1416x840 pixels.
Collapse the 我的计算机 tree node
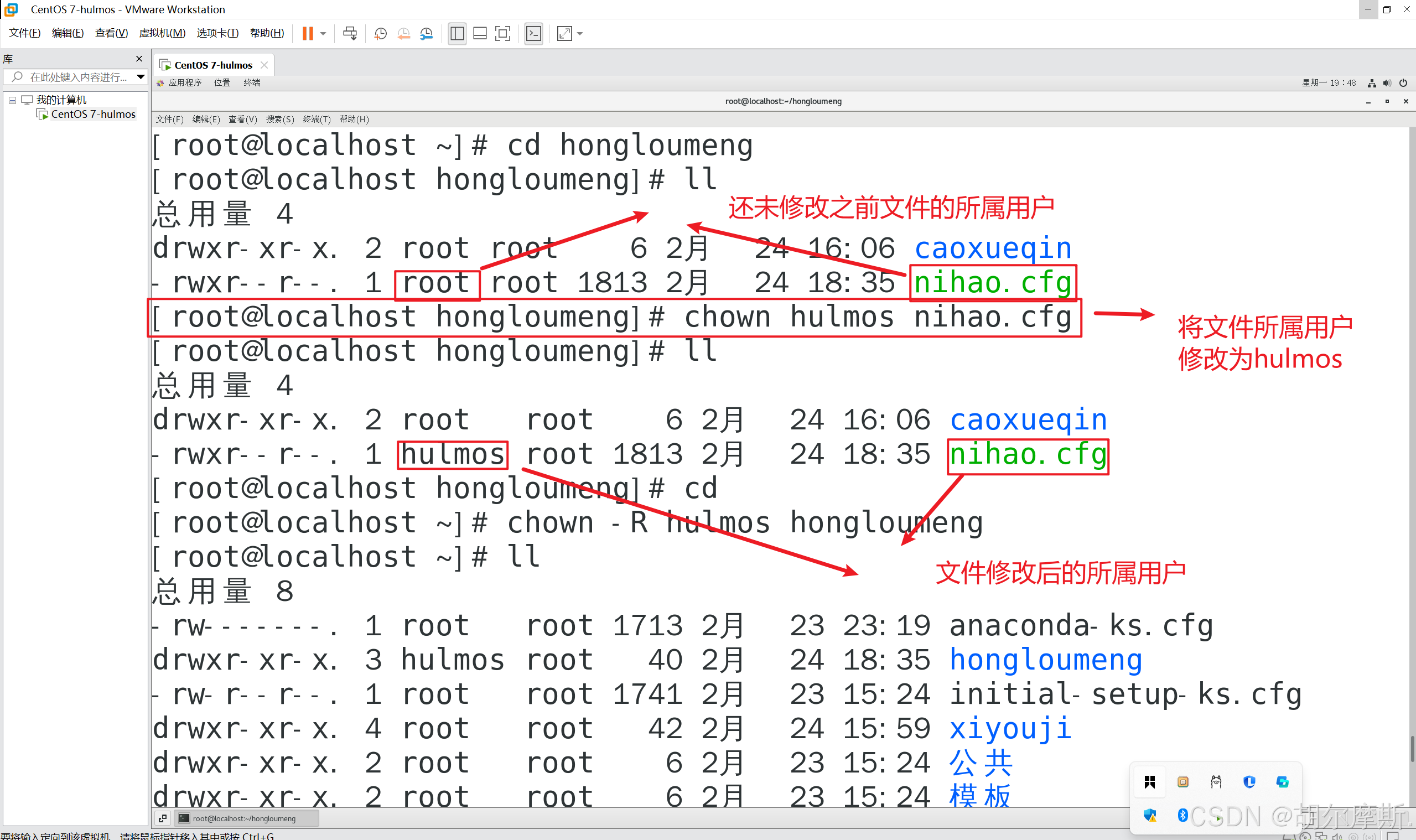click(x=13, y=100)
